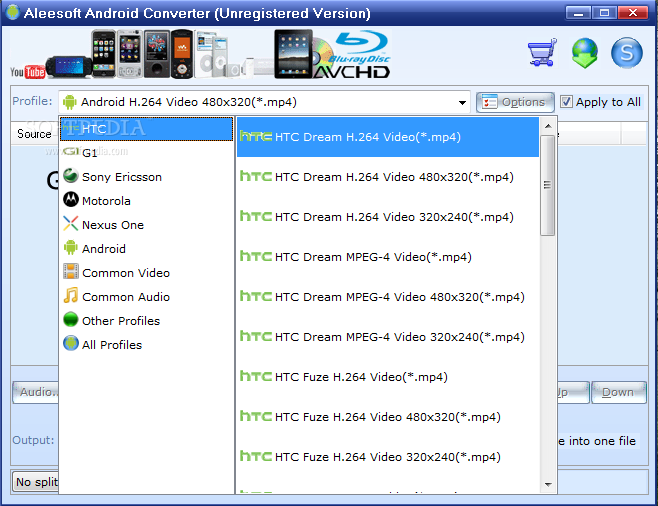This screenshot has width=658, height=506.
Task: Open the Common Audio category
Action: coord(146,297)
